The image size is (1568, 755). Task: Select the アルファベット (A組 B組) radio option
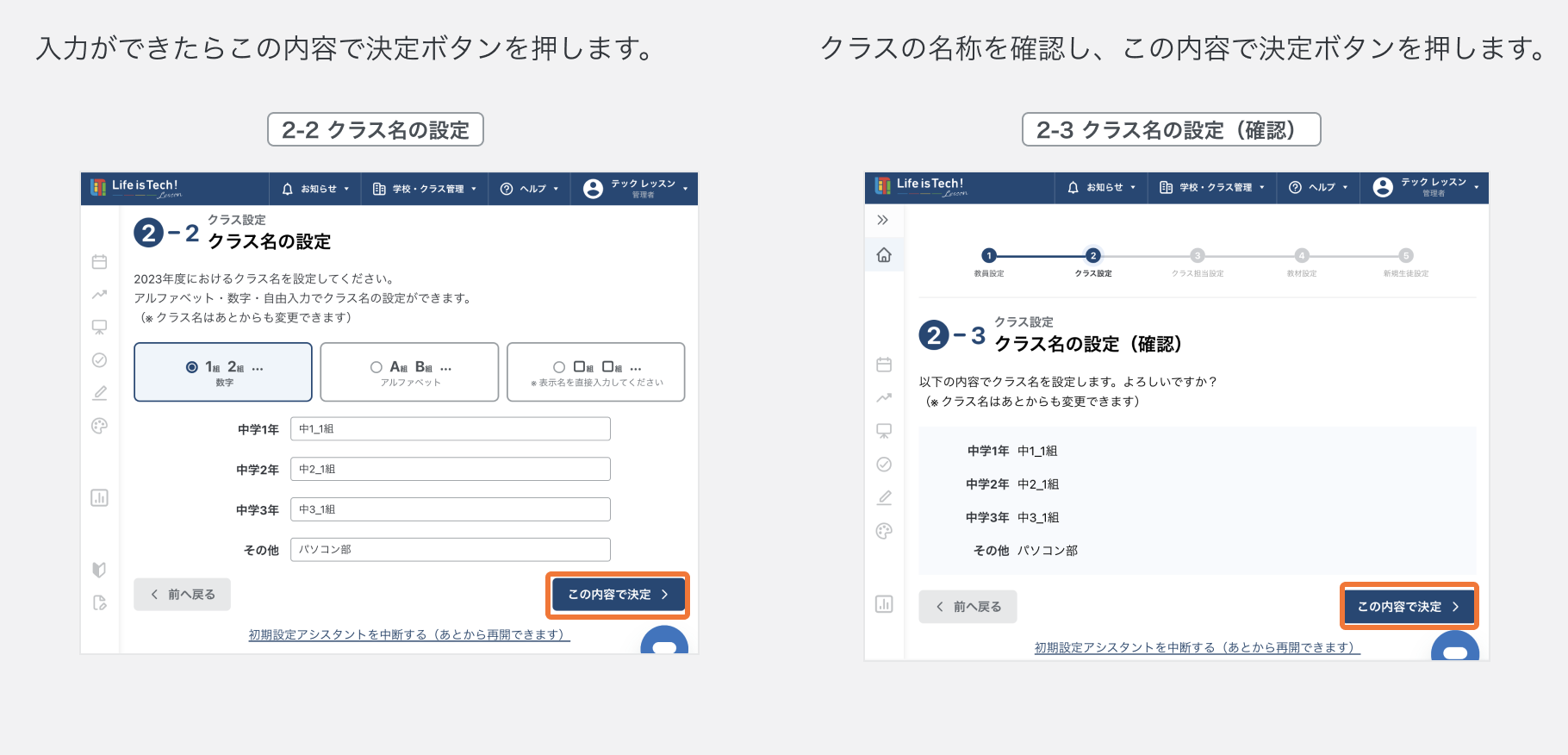tap(376, 367)
